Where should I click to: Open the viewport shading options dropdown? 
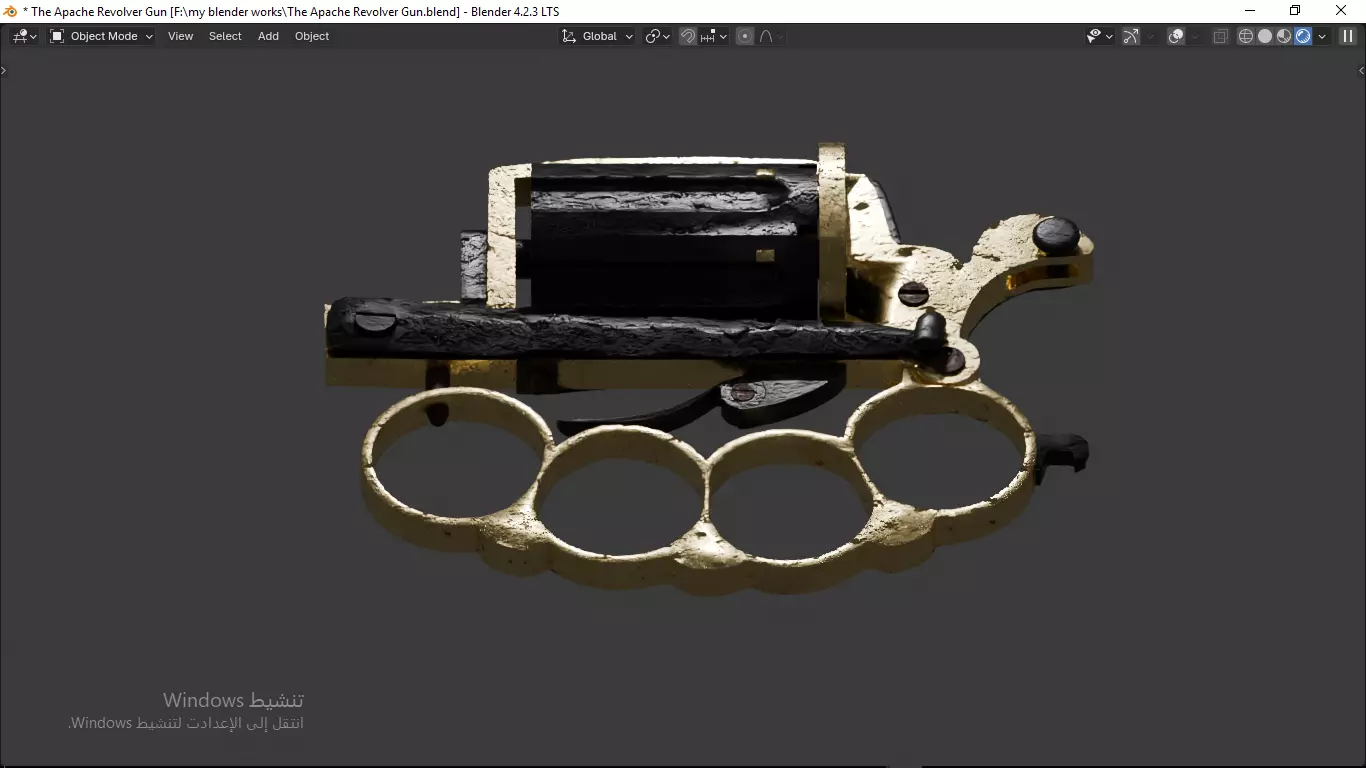pyautogui.click(x=1322, y=36)
